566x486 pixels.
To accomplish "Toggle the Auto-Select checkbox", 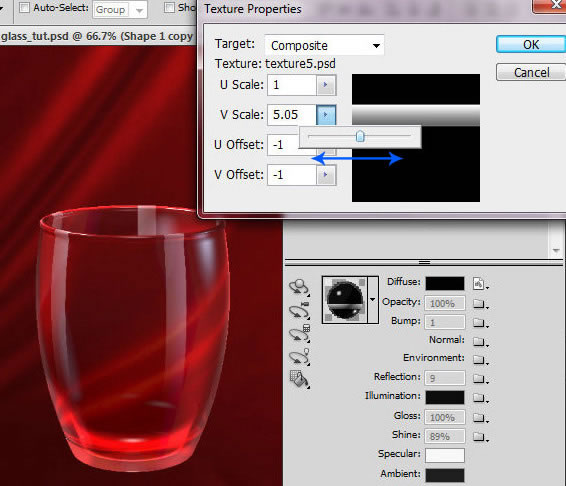I will point(24,8).
